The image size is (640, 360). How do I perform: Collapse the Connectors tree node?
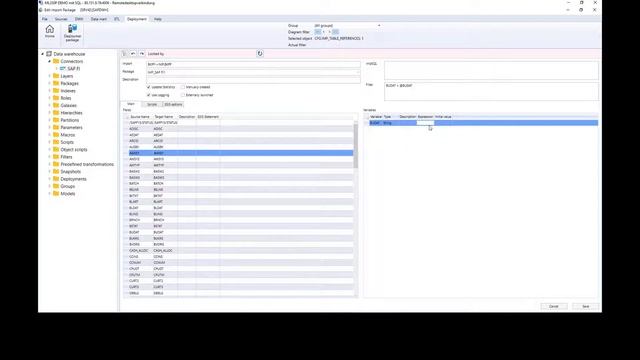[x=50, y=61]
